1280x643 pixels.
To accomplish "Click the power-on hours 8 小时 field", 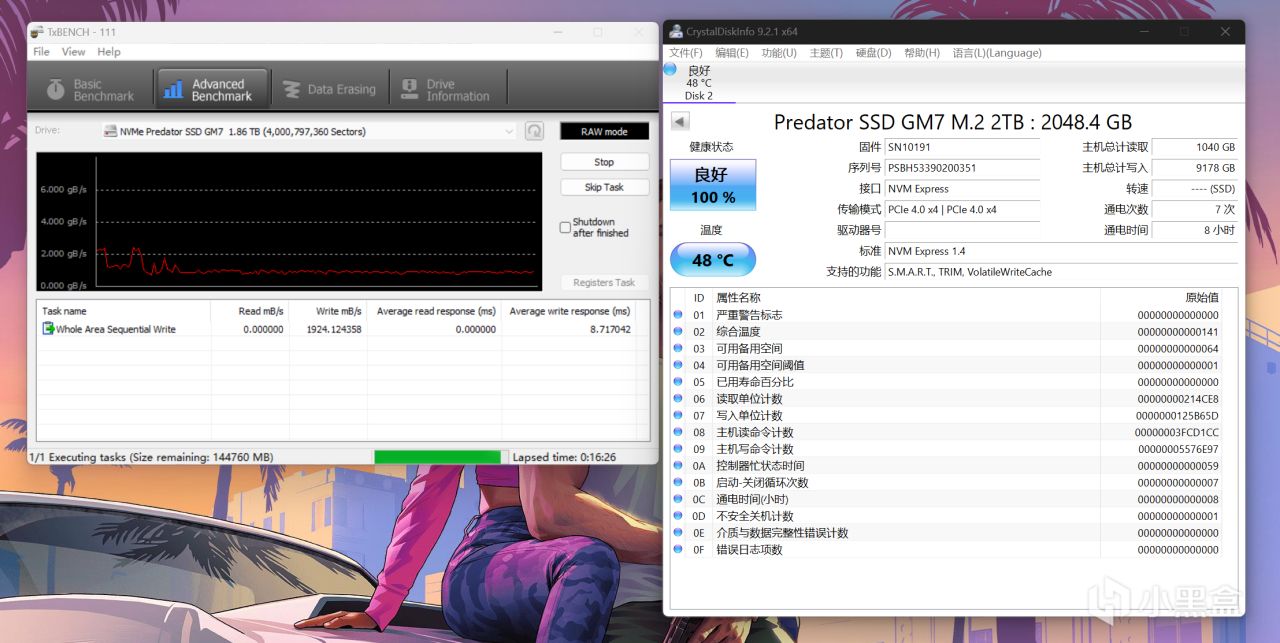I will pos(1194,230).
